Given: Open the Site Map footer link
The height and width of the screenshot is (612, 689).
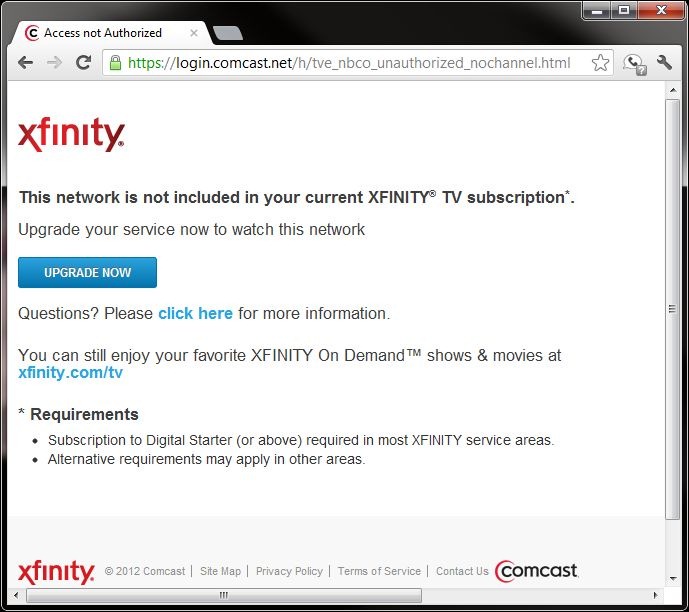Looking at the screenshot, I should (x=221, y=571).
